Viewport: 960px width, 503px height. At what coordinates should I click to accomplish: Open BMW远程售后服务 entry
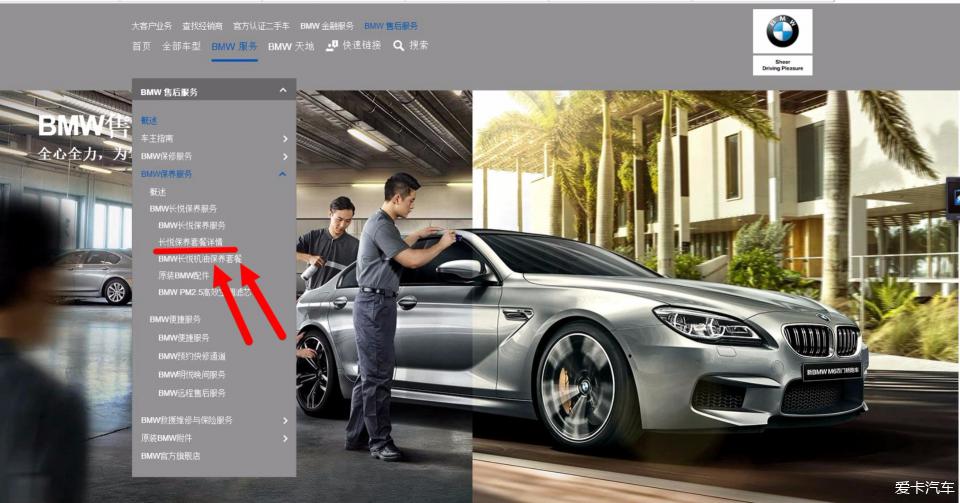point(192,393)
